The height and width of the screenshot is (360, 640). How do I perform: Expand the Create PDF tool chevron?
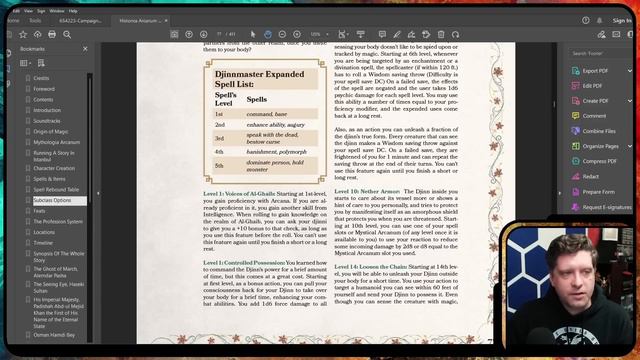coord(630,101)
